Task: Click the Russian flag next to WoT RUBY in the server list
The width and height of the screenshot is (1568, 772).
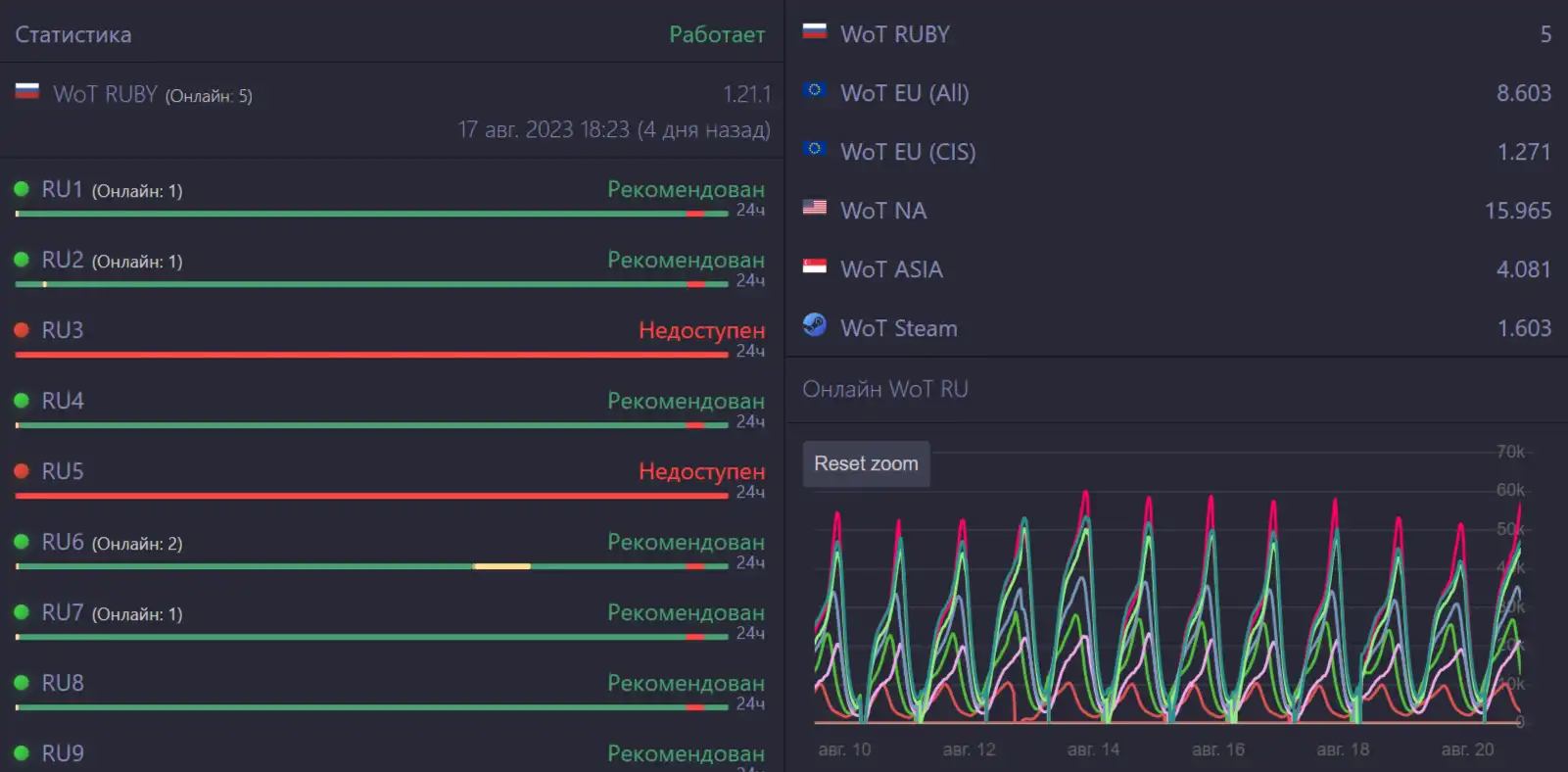Action: coord(815,30)
